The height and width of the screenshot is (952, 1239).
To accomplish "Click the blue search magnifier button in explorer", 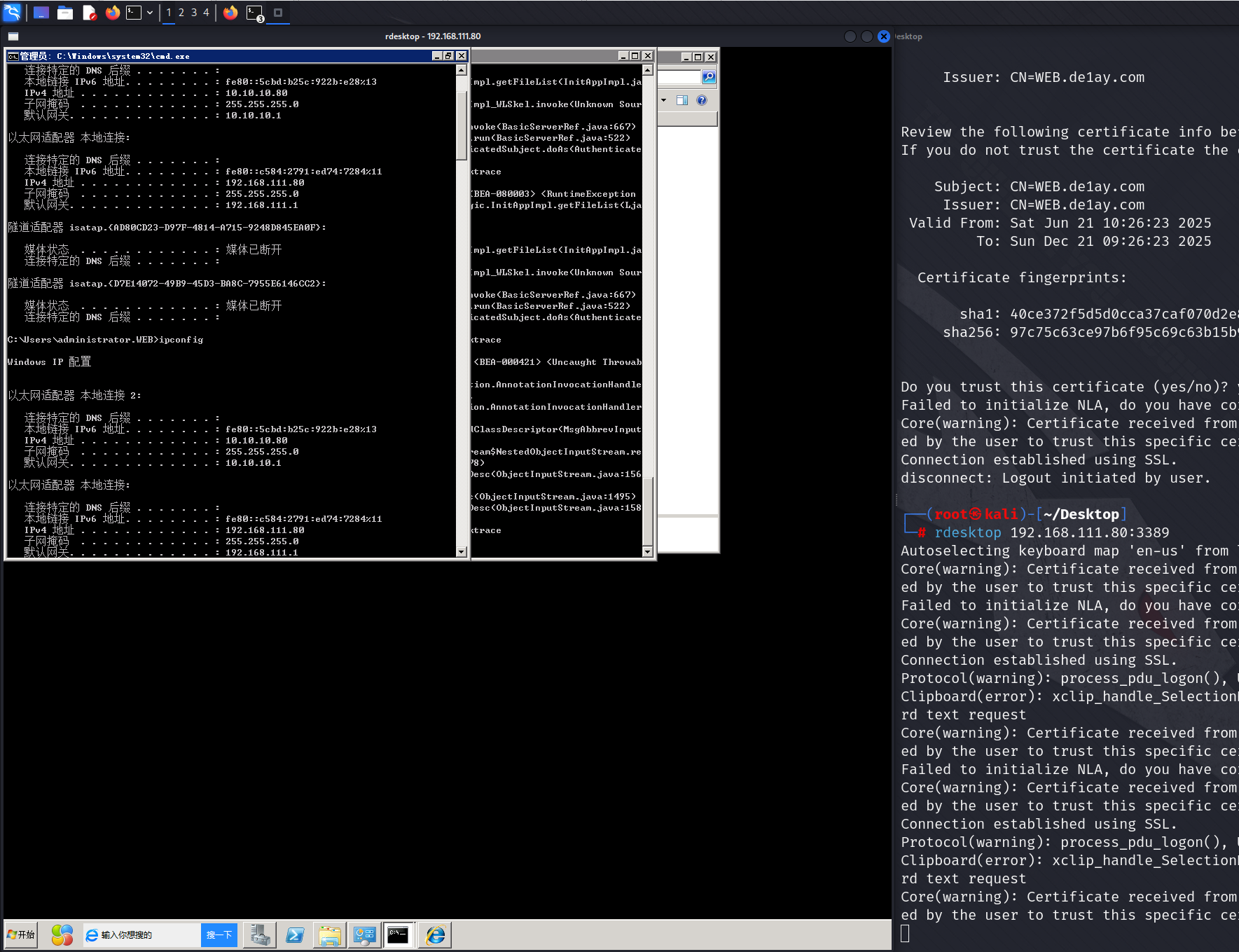I will point(709,77).
